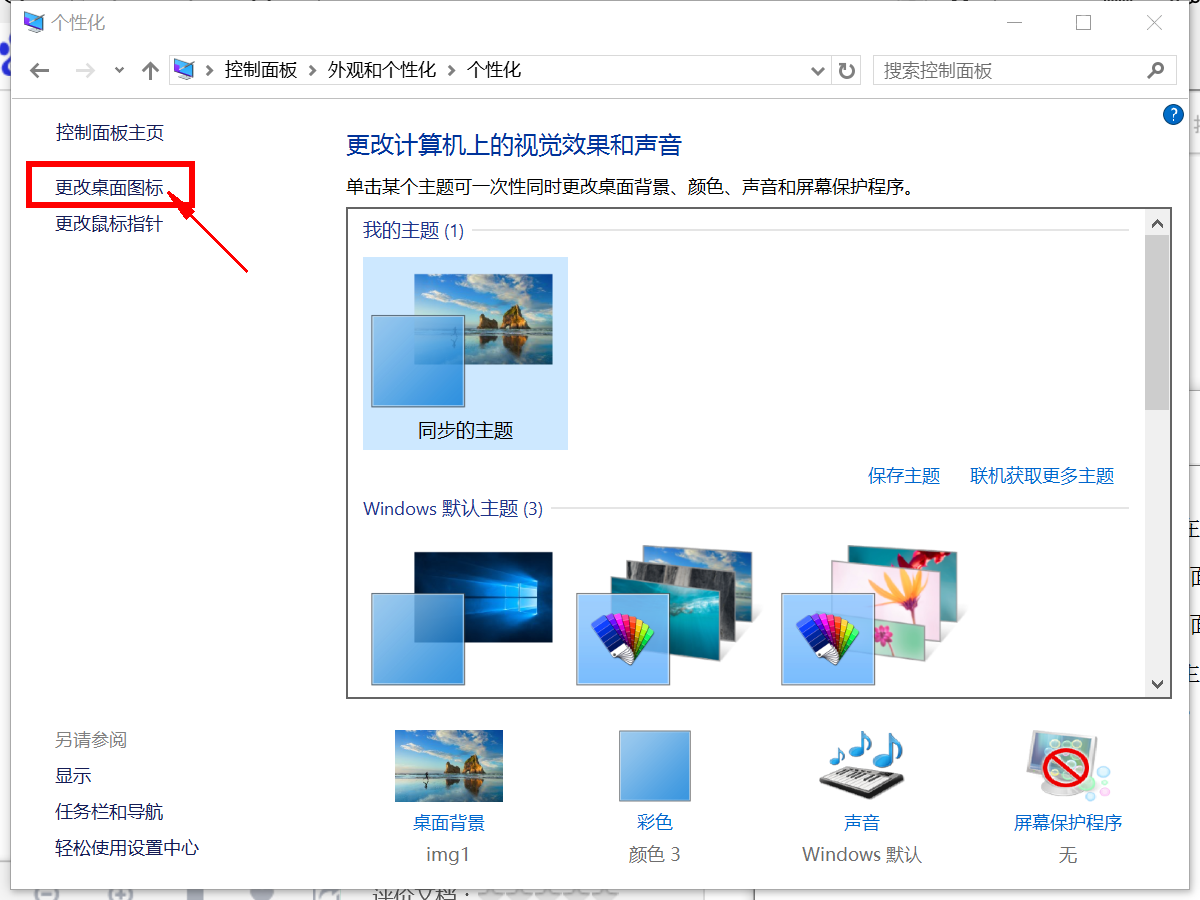Click the up-one-level arrow
The width and height of the screenshot is (1200, 900).
click(150, 70)
